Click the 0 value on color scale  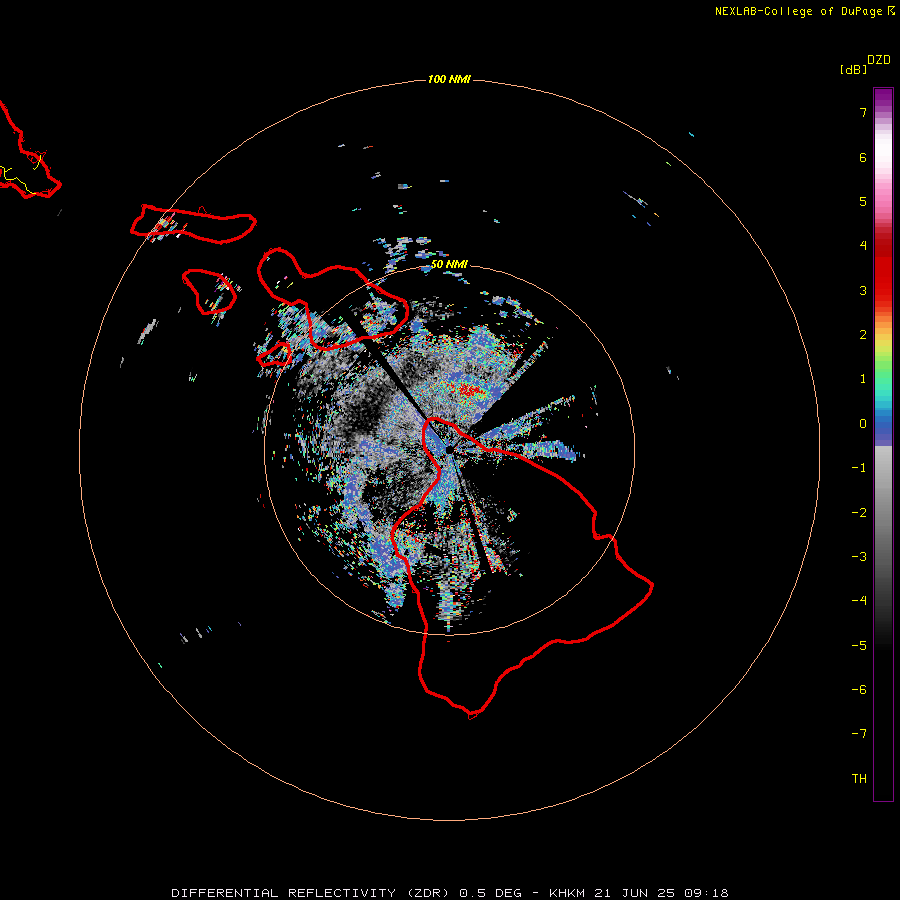pyautogui.click(x=863, y=424)
